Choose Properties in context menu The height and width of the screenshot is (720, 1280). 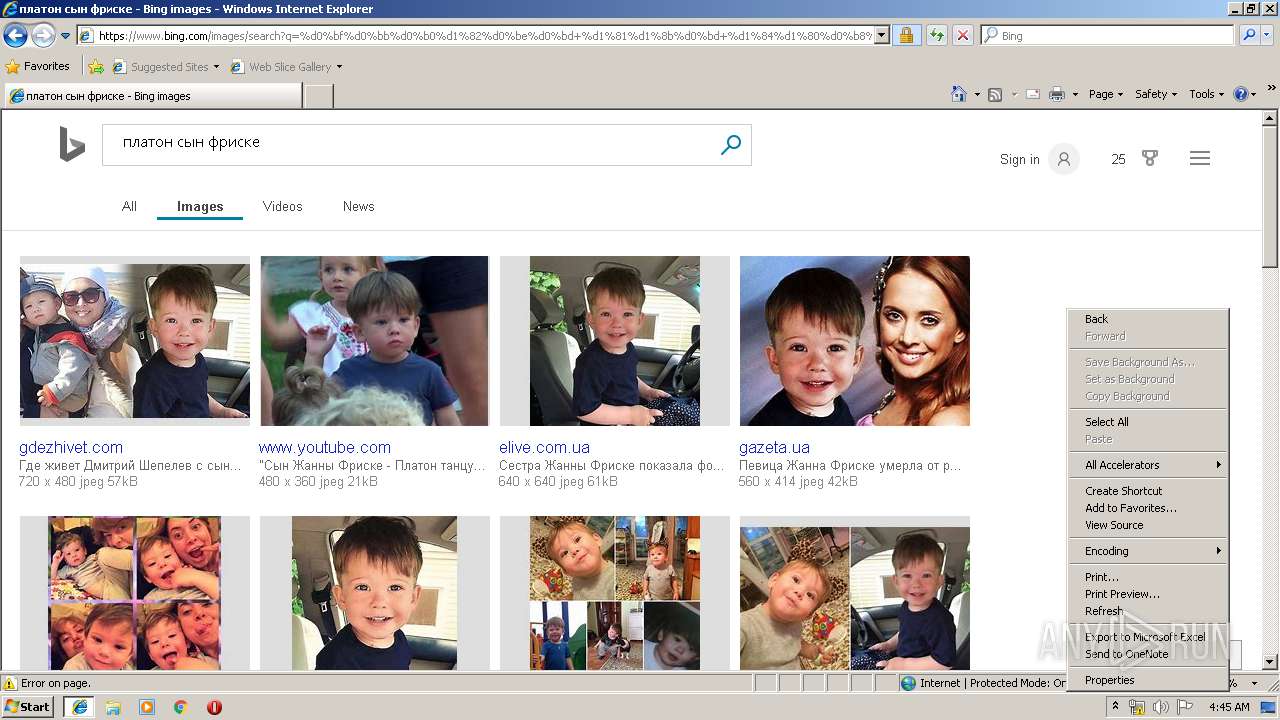(x=1148, y=680)
